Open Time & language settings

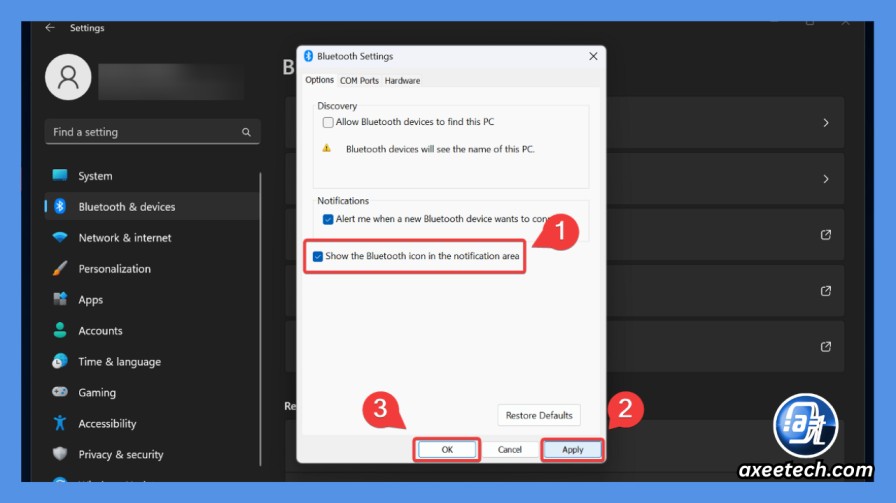(152, 361)
